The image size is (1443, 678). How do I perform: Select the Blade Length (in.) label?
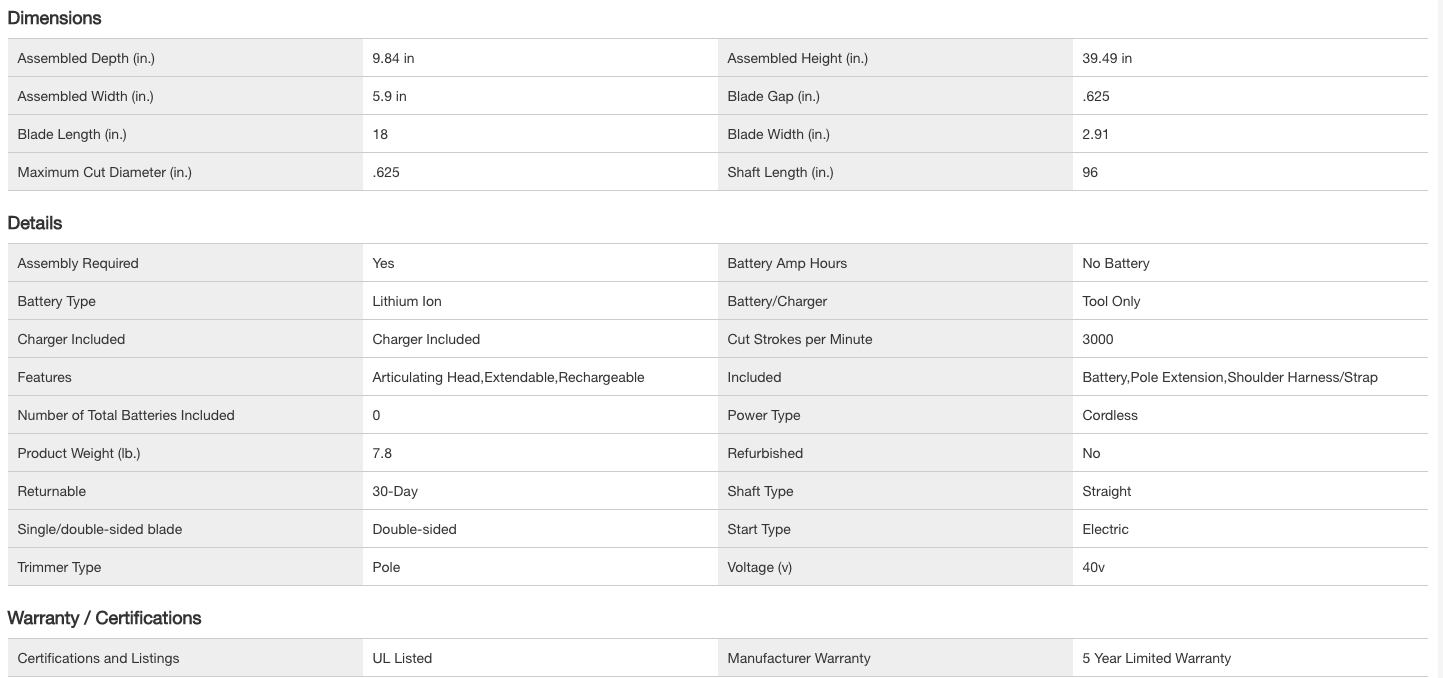point(72,134)
